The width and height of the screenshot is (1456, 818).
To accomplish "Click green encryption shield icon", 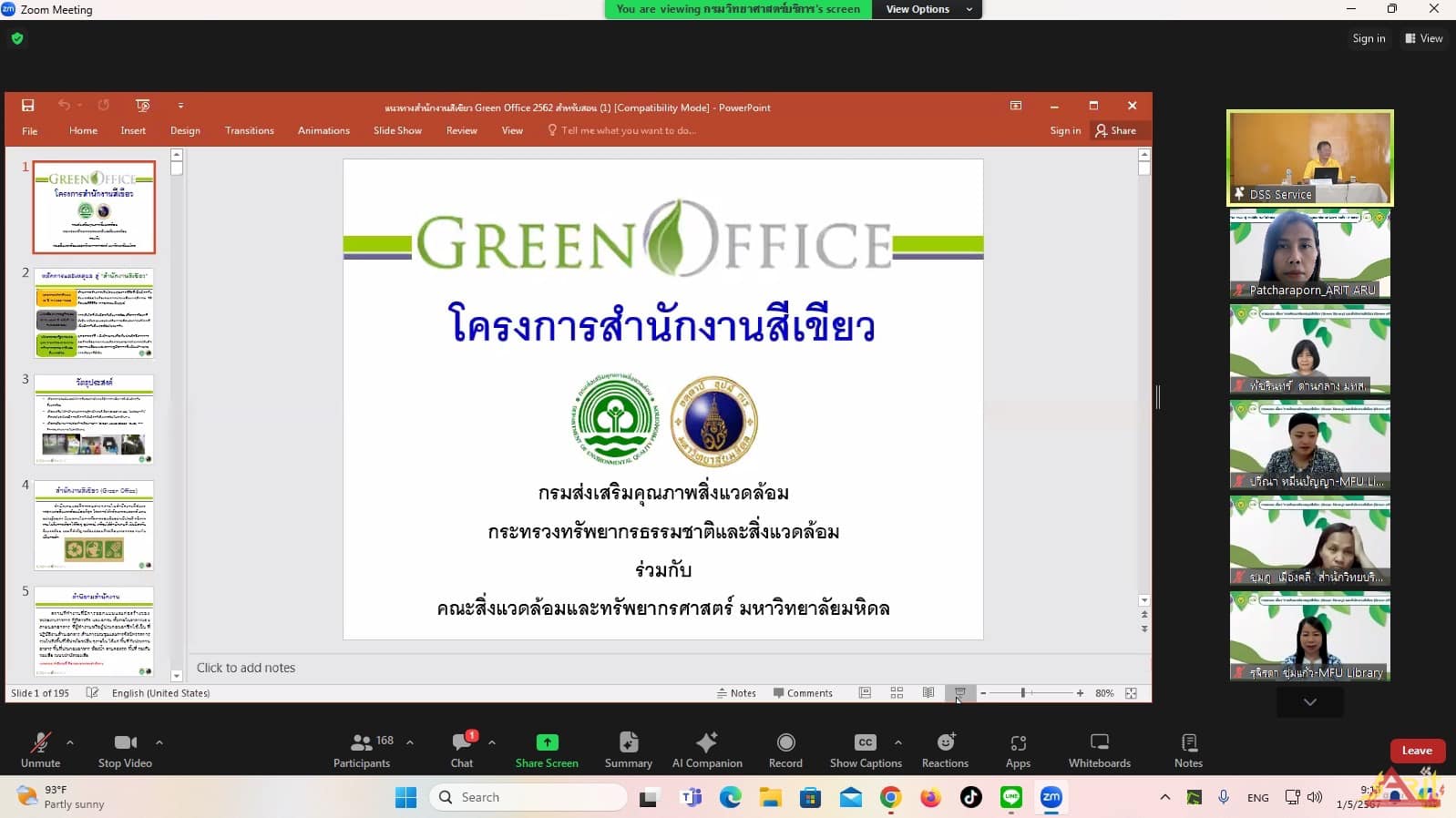I will pos(17,38).
